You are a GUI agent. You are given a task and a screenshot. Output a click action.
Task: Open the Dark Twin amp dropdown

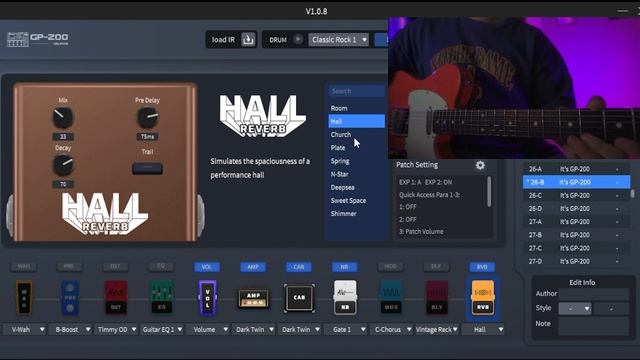(254, 329)
